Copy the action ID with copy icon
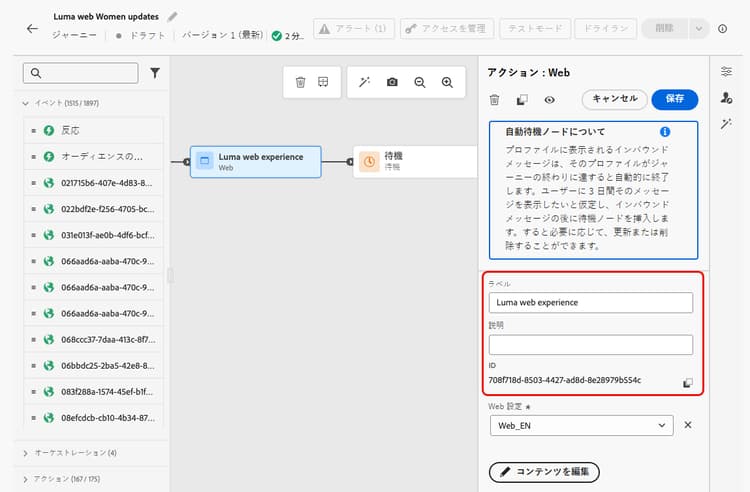The image size is (750, 492). coord(687,383)
